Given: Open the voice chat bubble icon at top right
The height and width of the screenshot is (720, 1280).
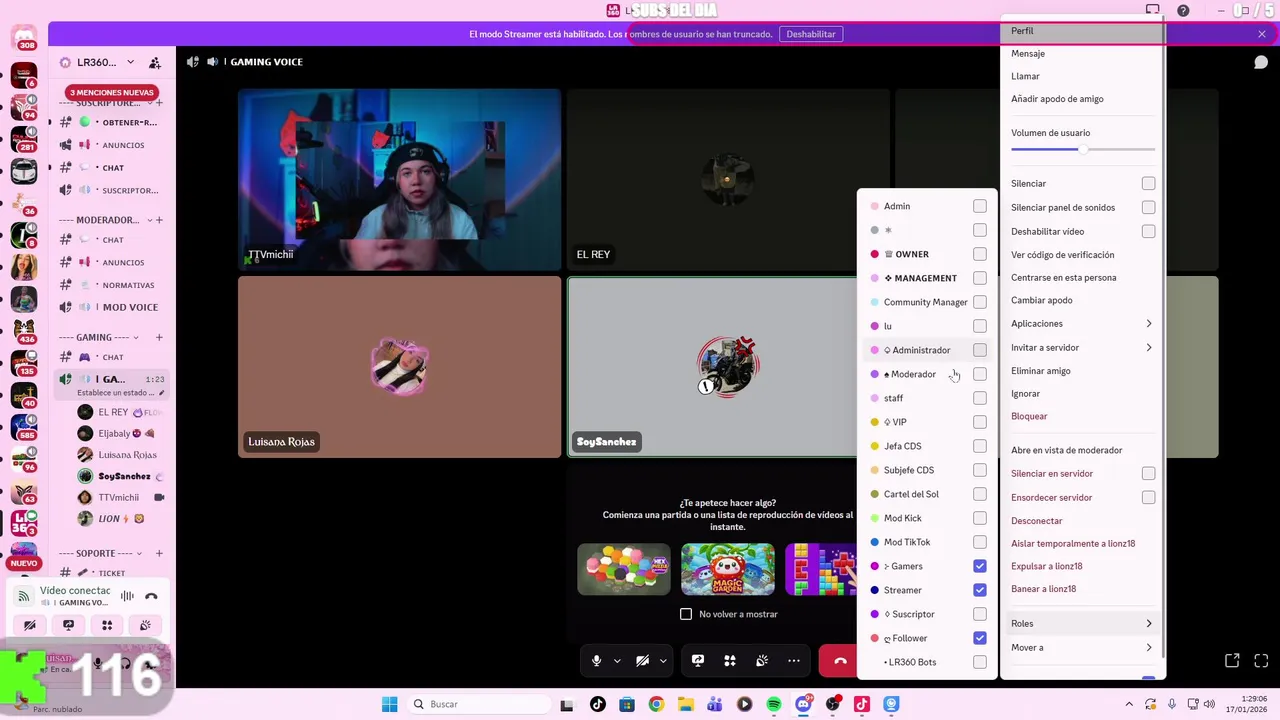Looking at the screenshot, I should (x=1261, y=62).
